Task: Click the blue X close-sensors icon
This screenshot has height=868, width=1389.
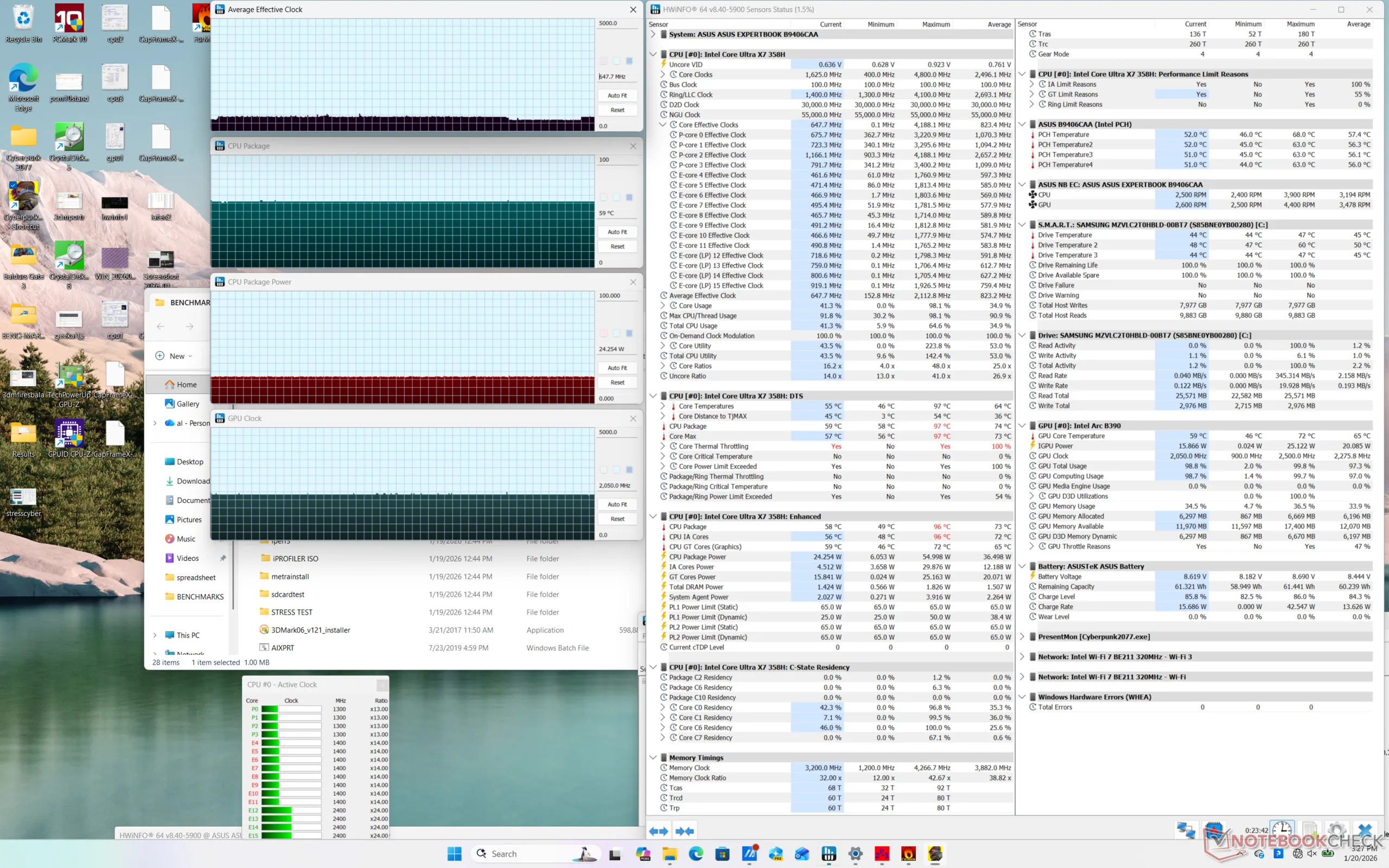Action: tap(1365, 830)
